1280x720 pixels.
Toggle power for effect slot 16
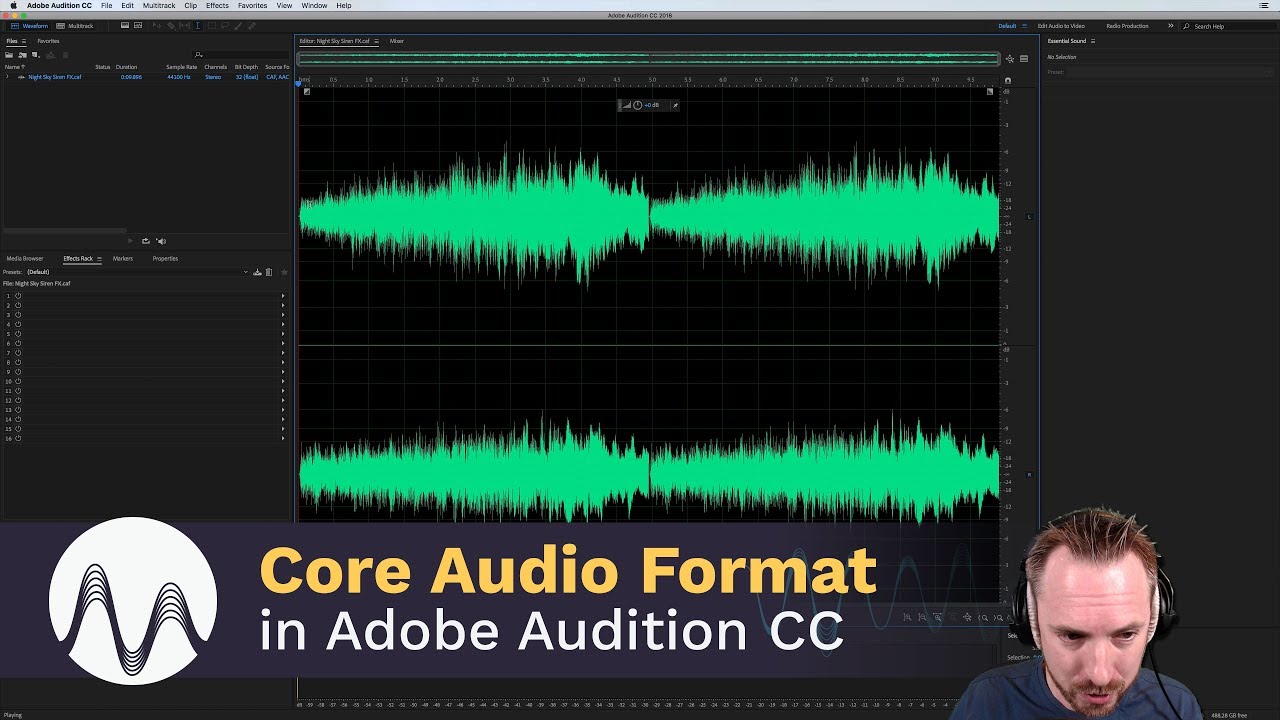coord(18,438)
